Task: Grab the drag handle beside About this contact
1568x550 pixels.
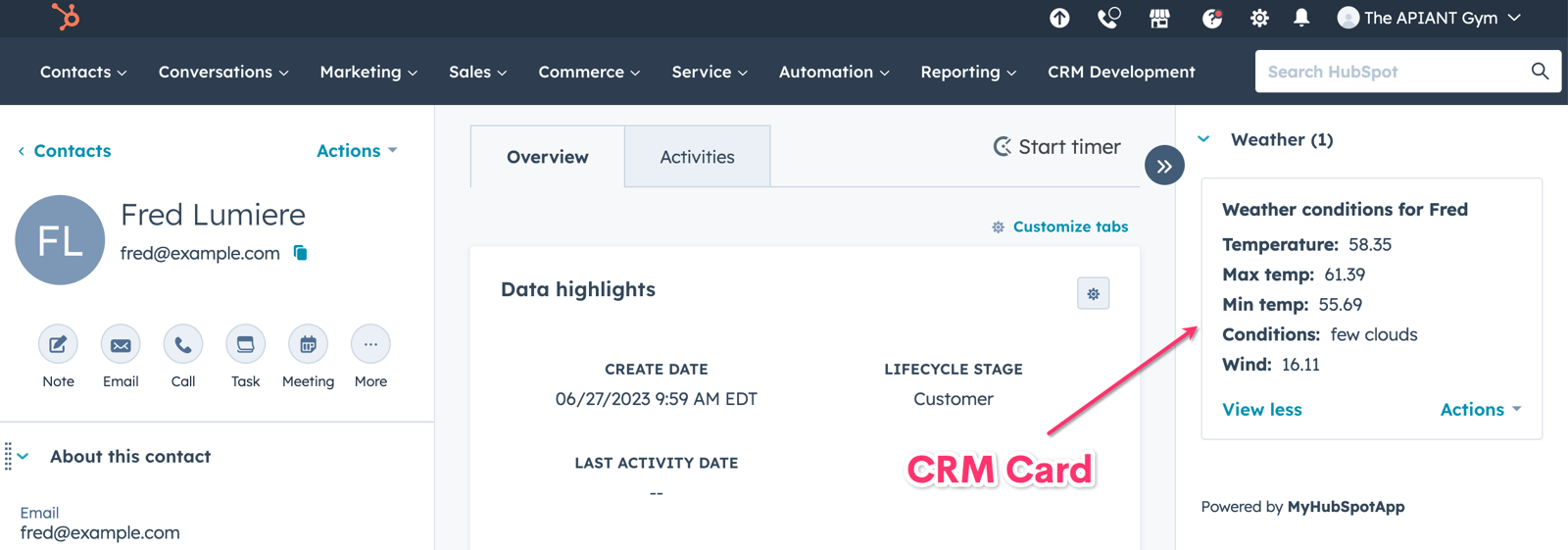Action: 8,456
